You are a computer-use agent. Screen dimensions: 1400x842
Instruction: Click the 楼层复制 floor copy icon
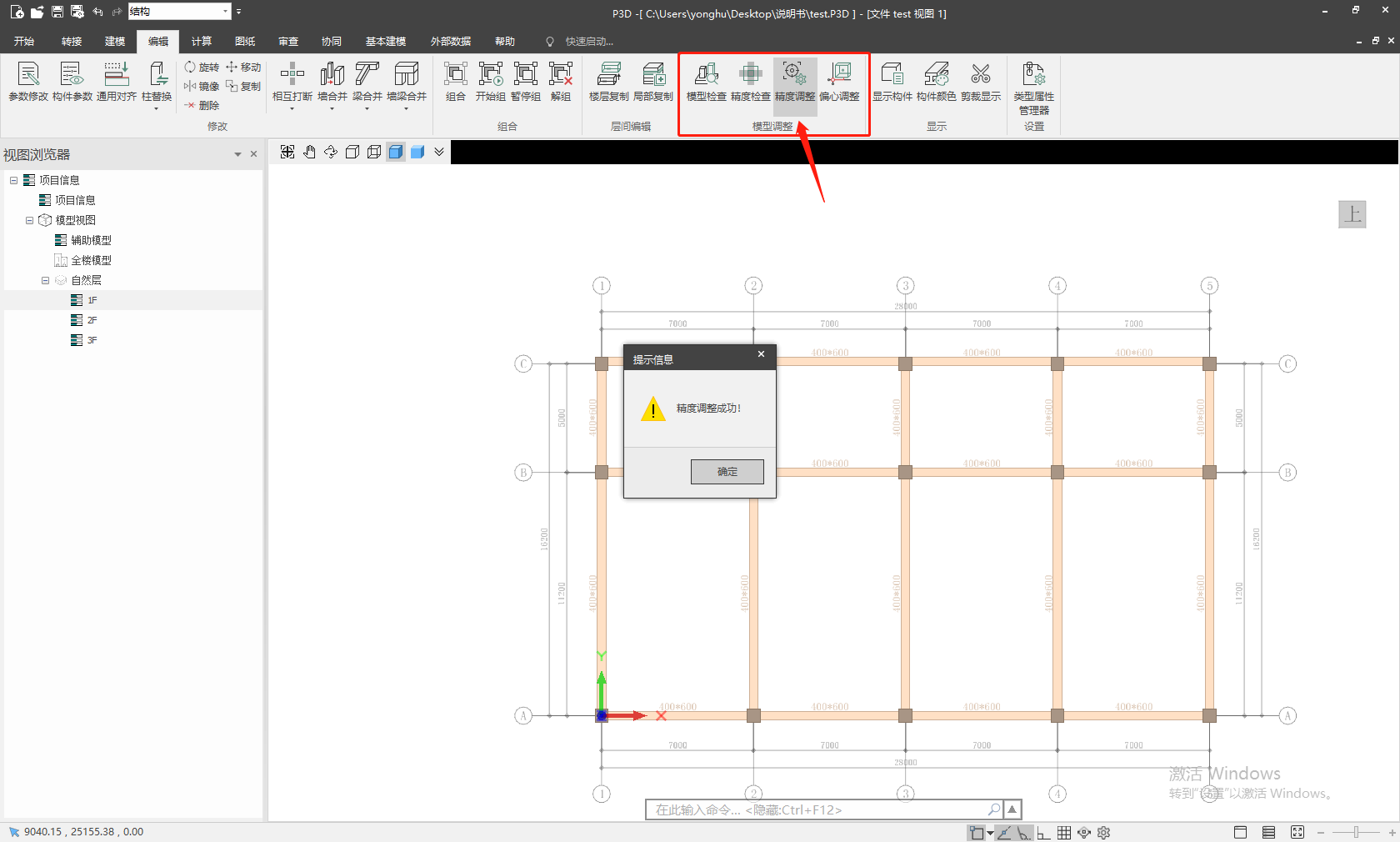point(608,81)
